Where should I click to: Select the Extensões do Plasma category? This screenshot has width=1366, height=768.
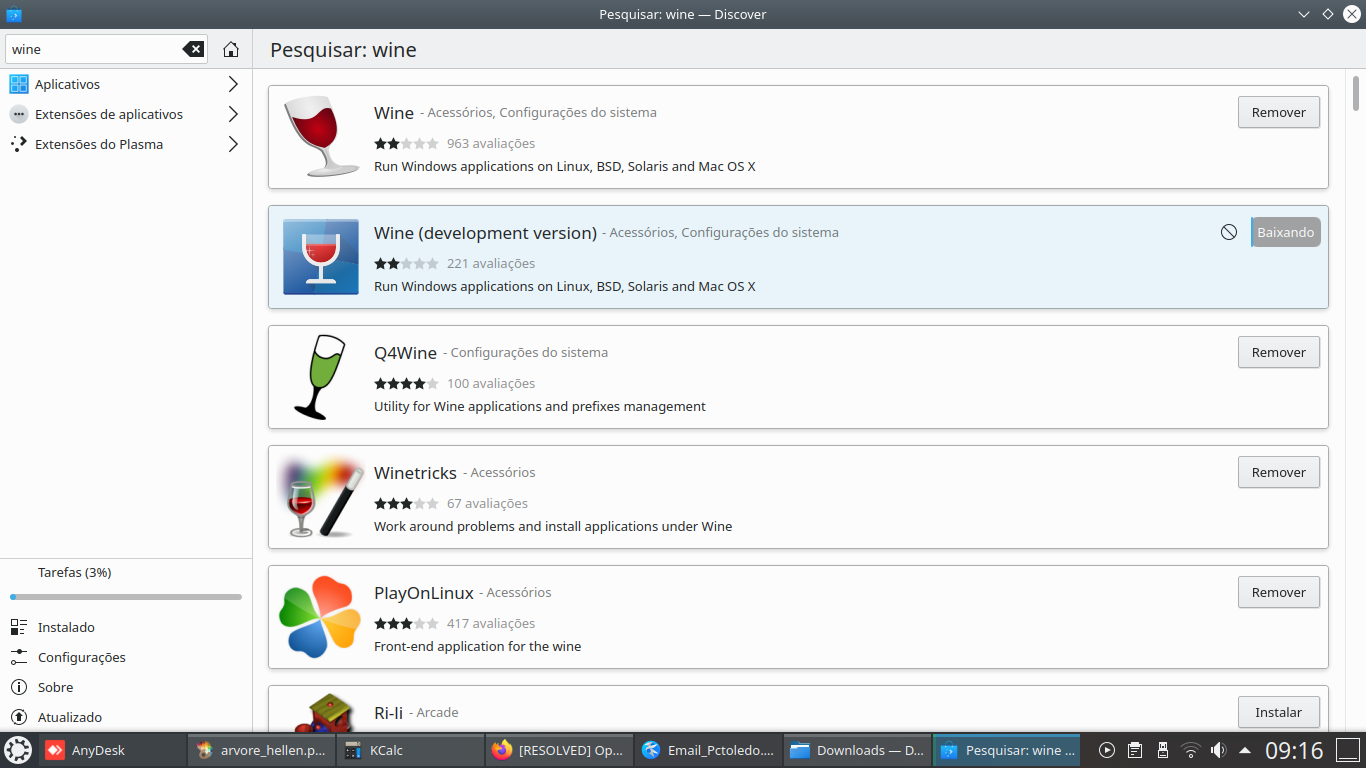126,144
